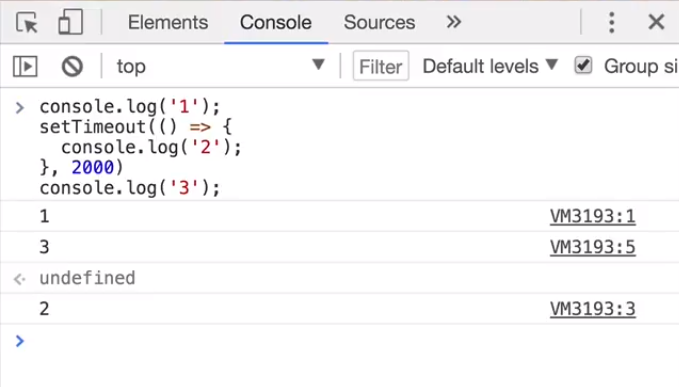Viewport: 679px width, 387px height.
Task: Close the DevTools panel
Action: pyautogui.click(x=656, y=22)
